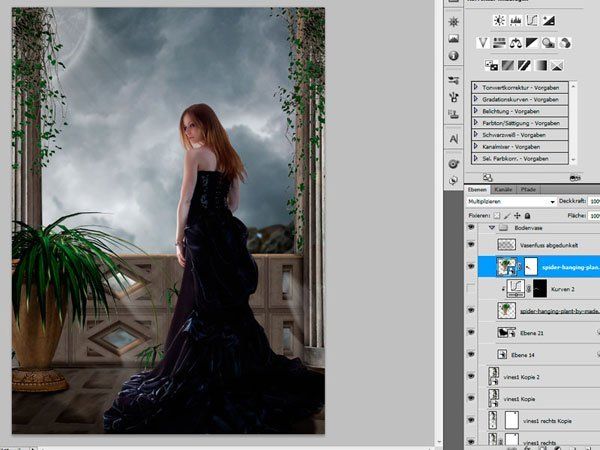Image resolution: width=600 pixels, height=450 pixels.
Task: Click the Deckkraft opacity field
Action: pos(594,201)
